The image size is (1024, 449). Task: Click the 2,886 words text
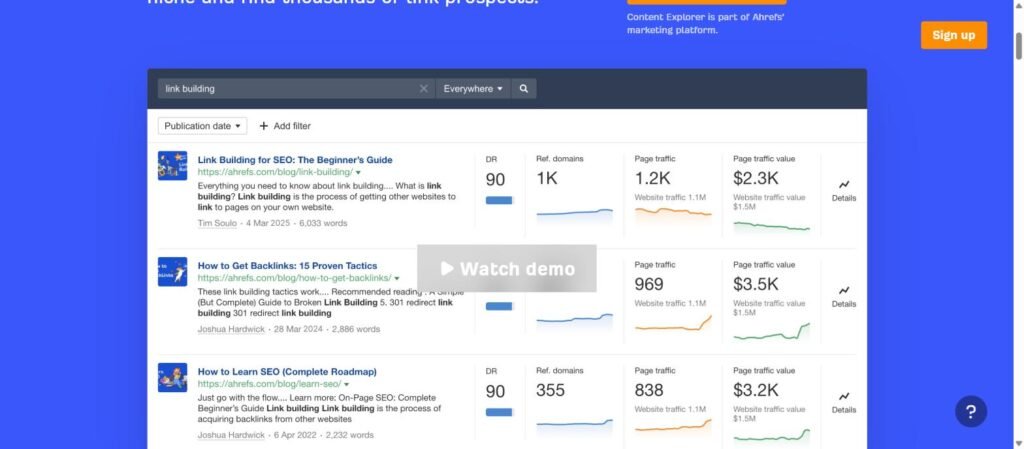356,330
